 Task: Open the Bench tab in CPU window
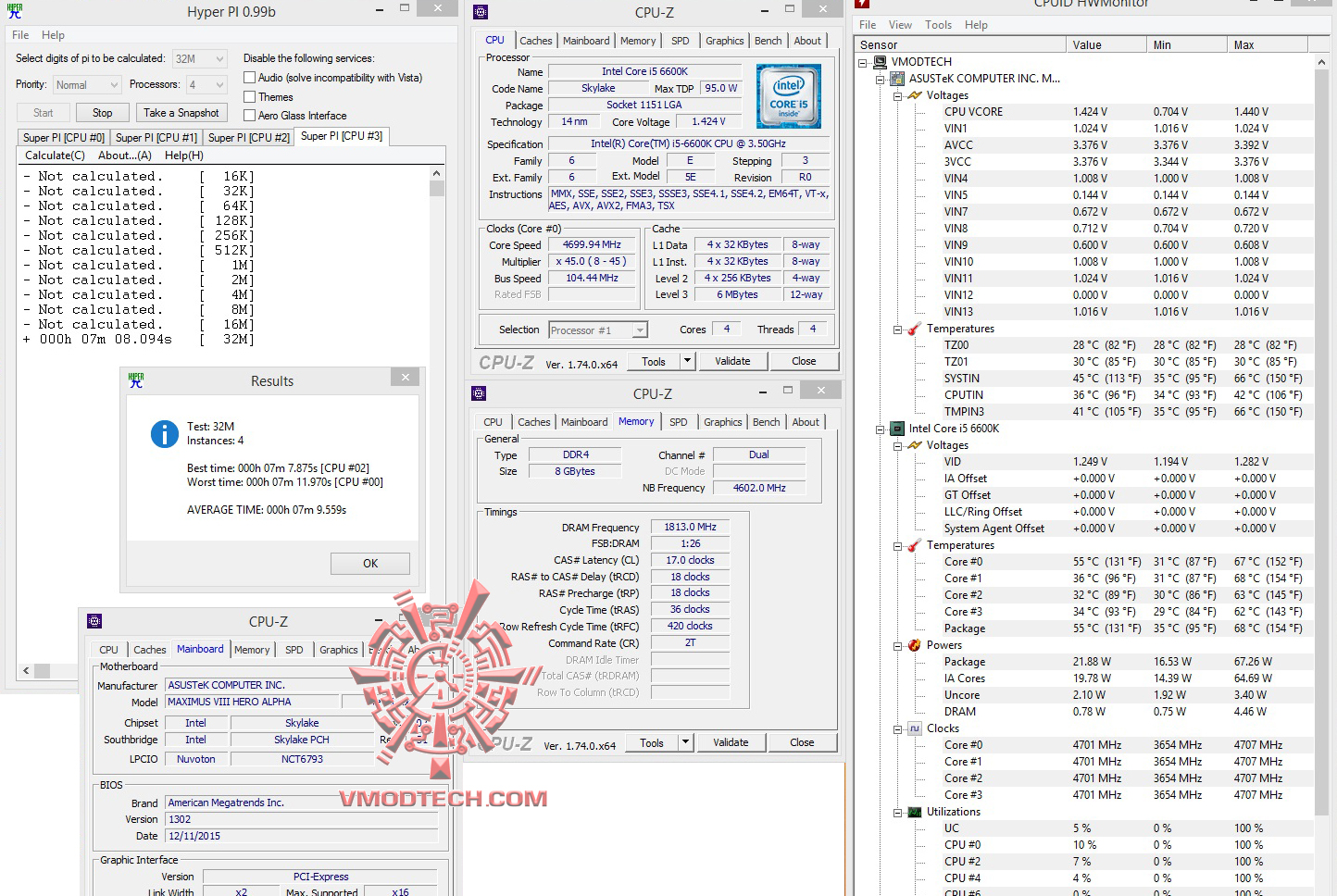point(768,41)
